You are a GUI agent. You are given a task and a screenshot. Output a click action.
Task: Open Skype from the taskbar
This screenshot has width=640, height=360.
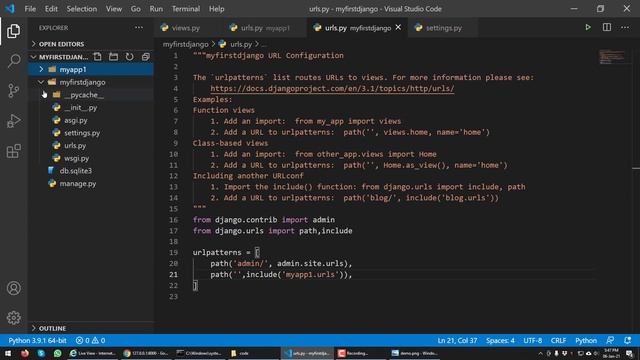tap(41, 353)
